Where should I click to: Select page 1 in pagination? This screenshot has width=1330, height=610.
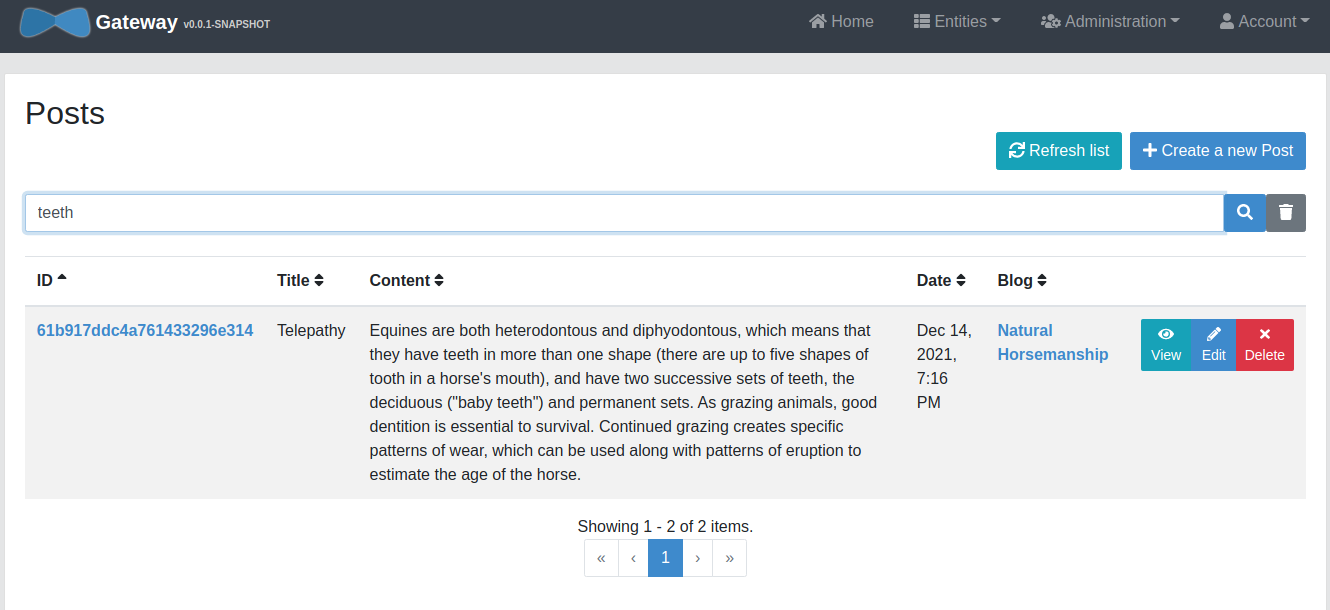pyautogui.click(x=665, y=558)
